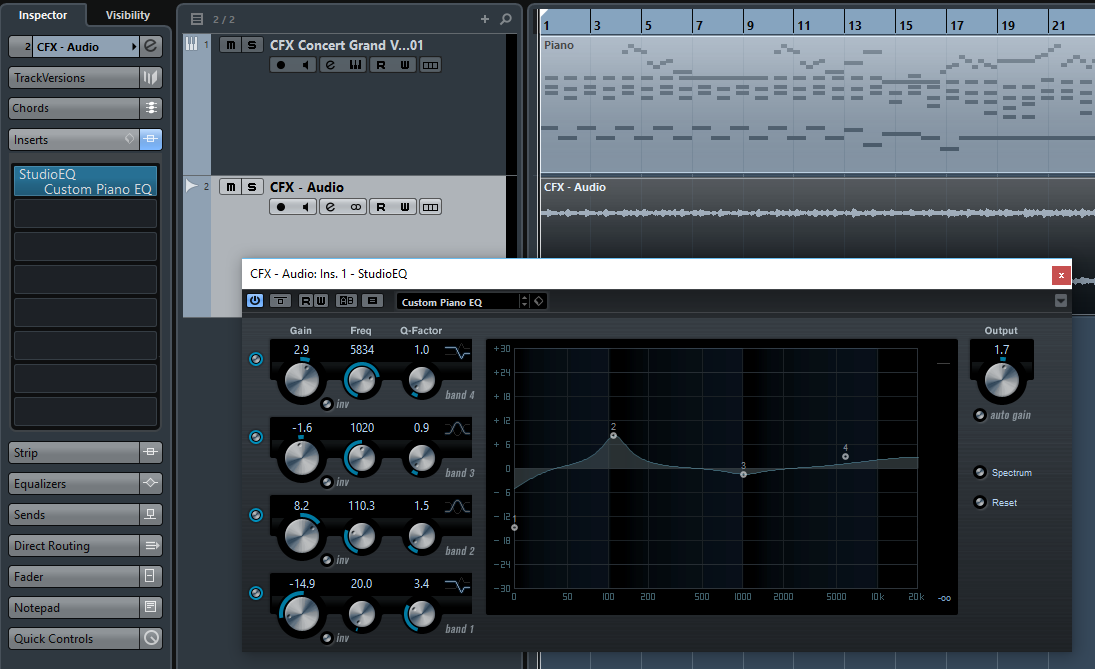Open the Notepad section
This screenshot has height=669, width=1095.
85,608
